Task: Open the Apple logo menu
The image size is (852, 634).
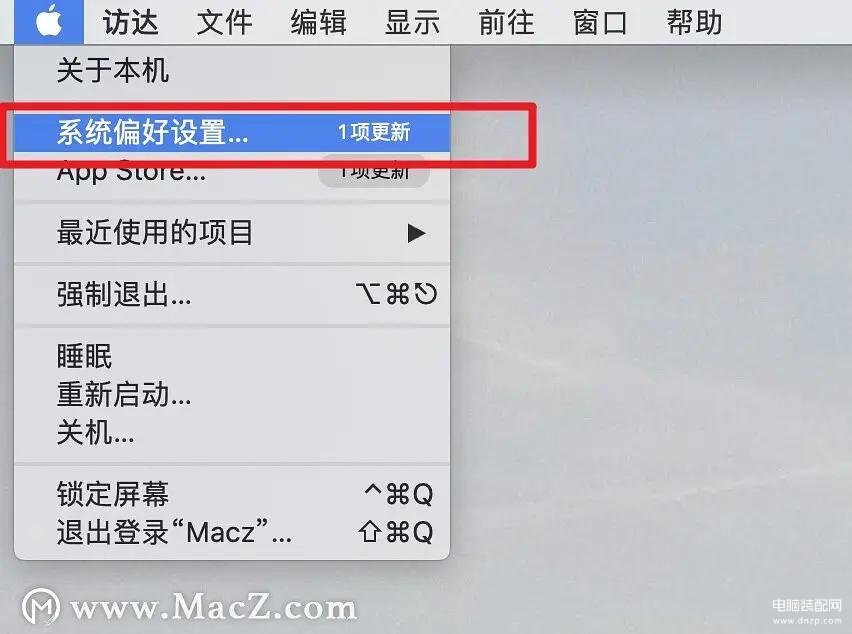Action: [x=49, y=22]
